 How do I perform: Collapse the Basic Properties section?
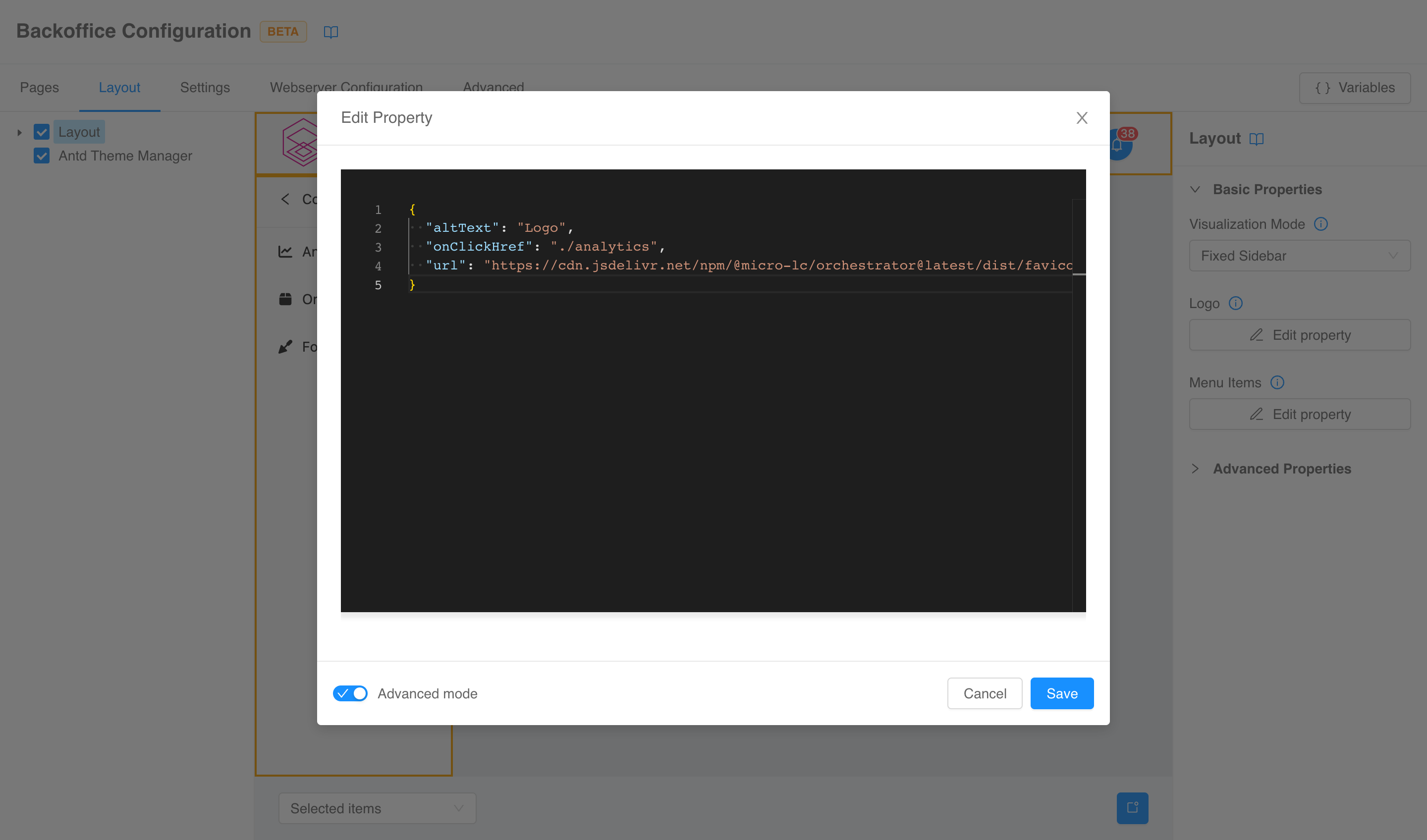click(1196, 189)
